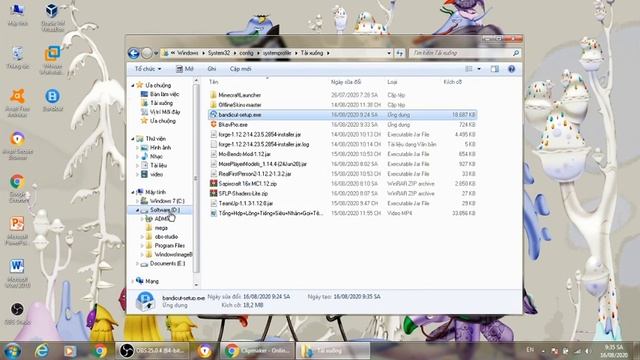The image size is (640, 360).
Task: Open Bandicut desktop shortcut
Action: coord(52,100)
